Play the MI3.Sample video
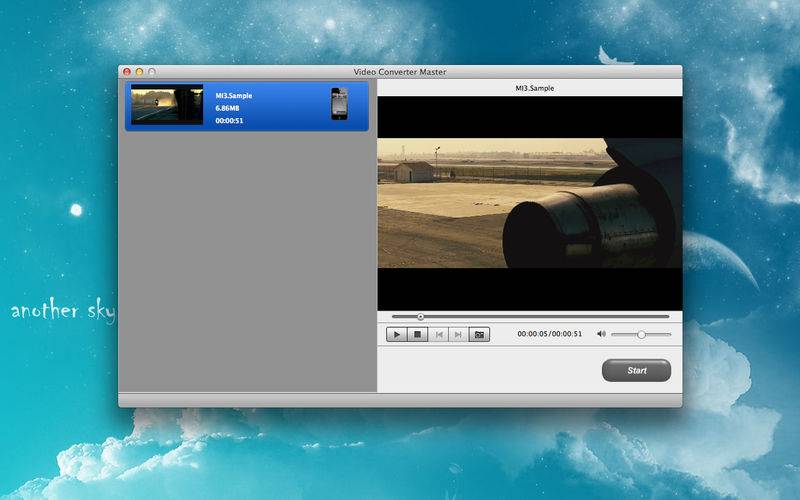Image resolution: width=800 pixels, height=500 pixels. point(397,334)
